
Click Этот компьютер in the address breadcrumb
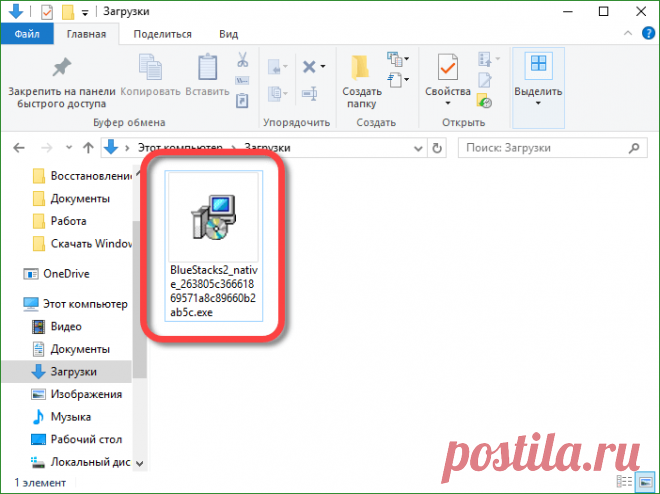(180, 148)
